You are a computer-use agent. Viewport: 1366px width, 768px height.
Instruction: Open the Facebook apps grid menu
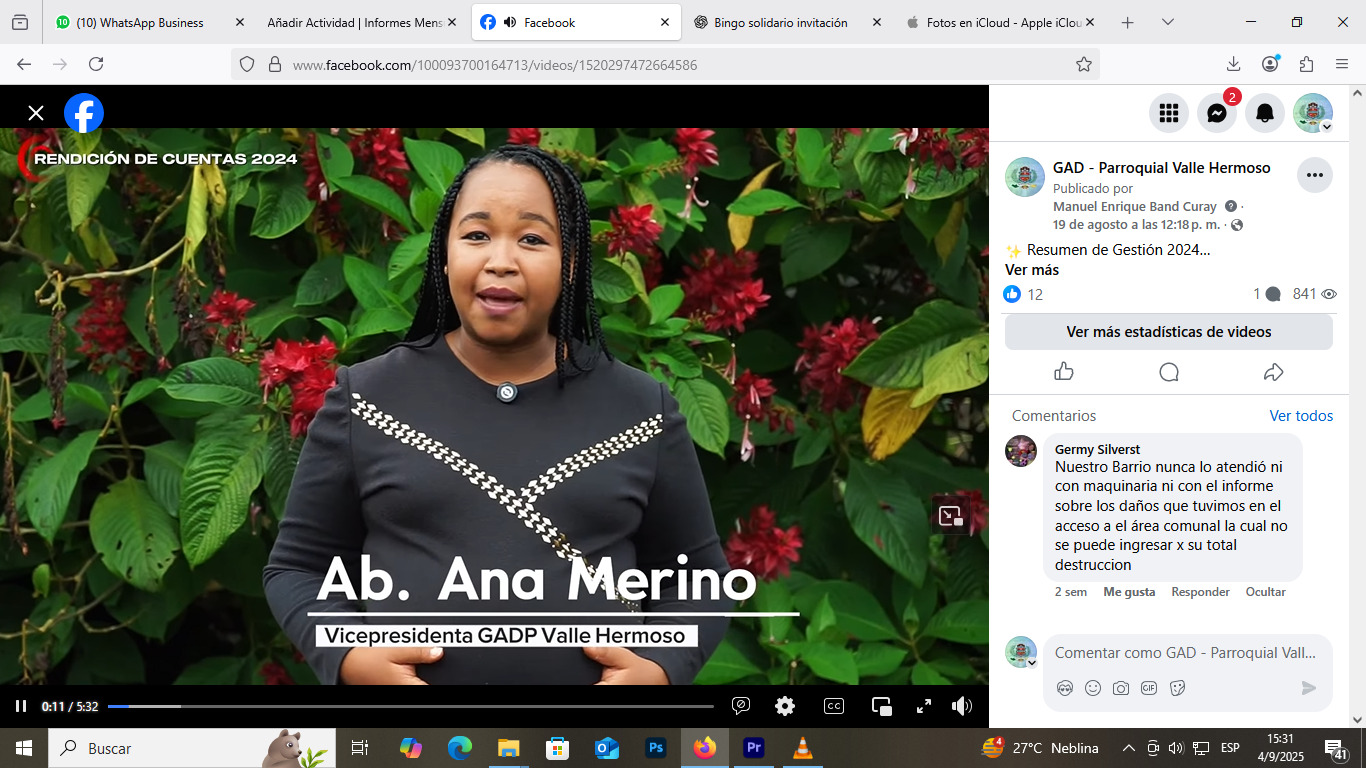pyautogui.click(x=1168, y=113)
